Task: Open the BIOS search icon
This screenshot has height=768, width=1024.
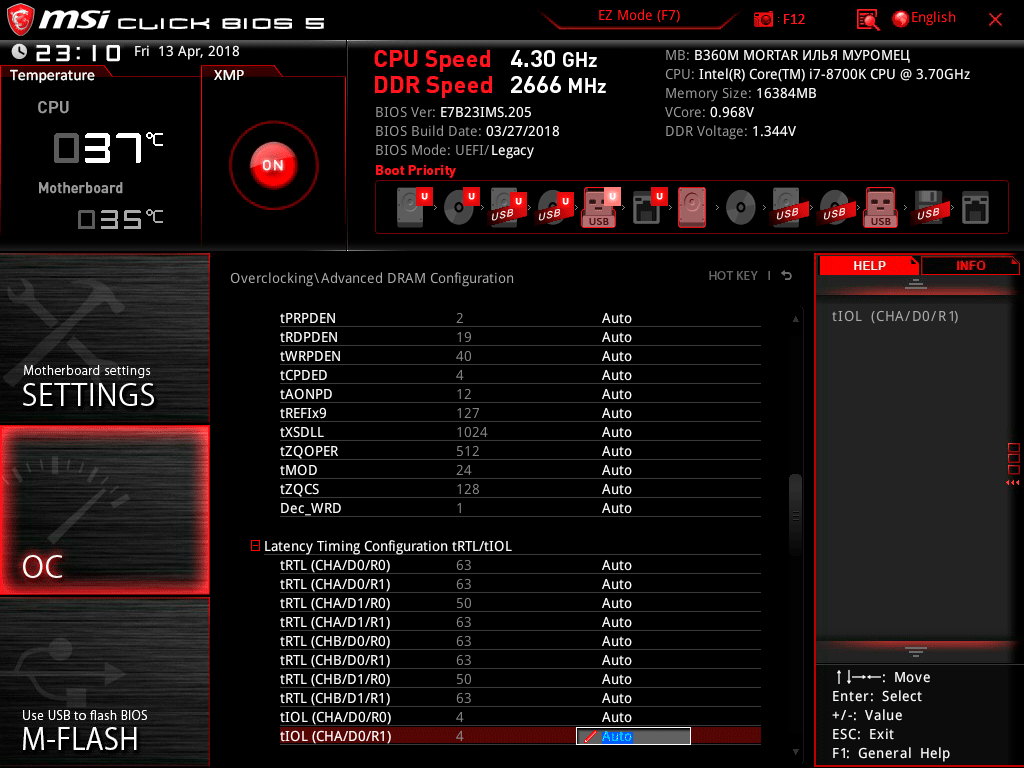Action: point(867,19)
